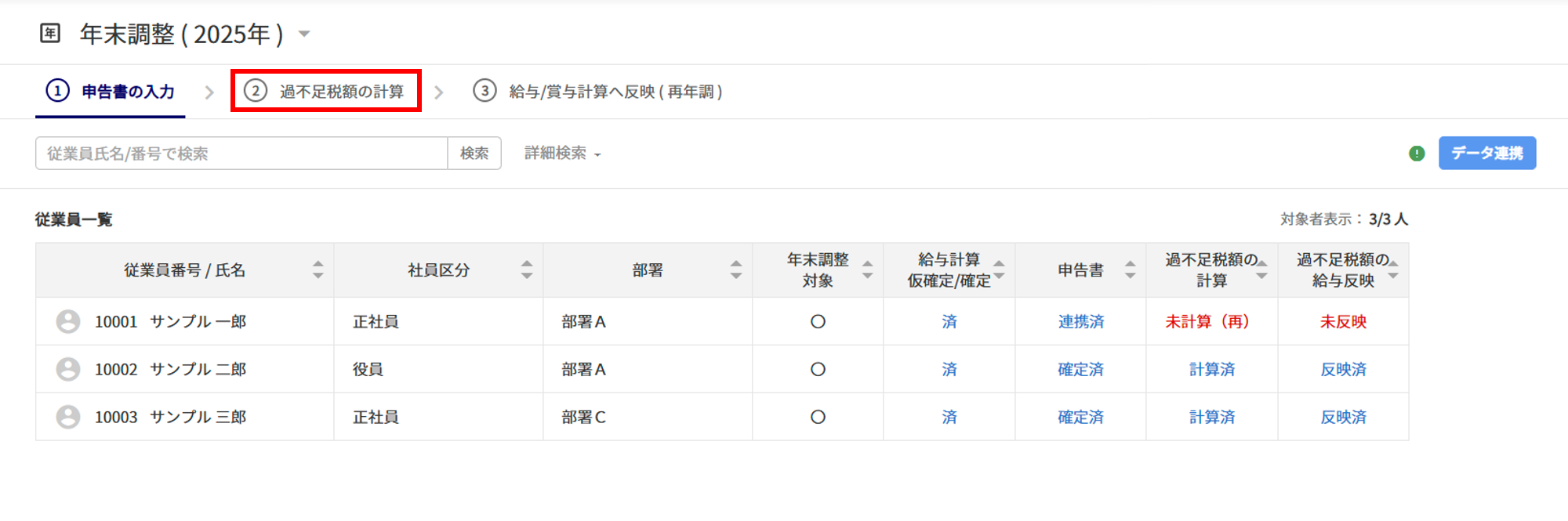This screenshot has height=521, width=1568.
Task: Open the 年末調整 (2025年) year dropdown
Action: (305, 34)
